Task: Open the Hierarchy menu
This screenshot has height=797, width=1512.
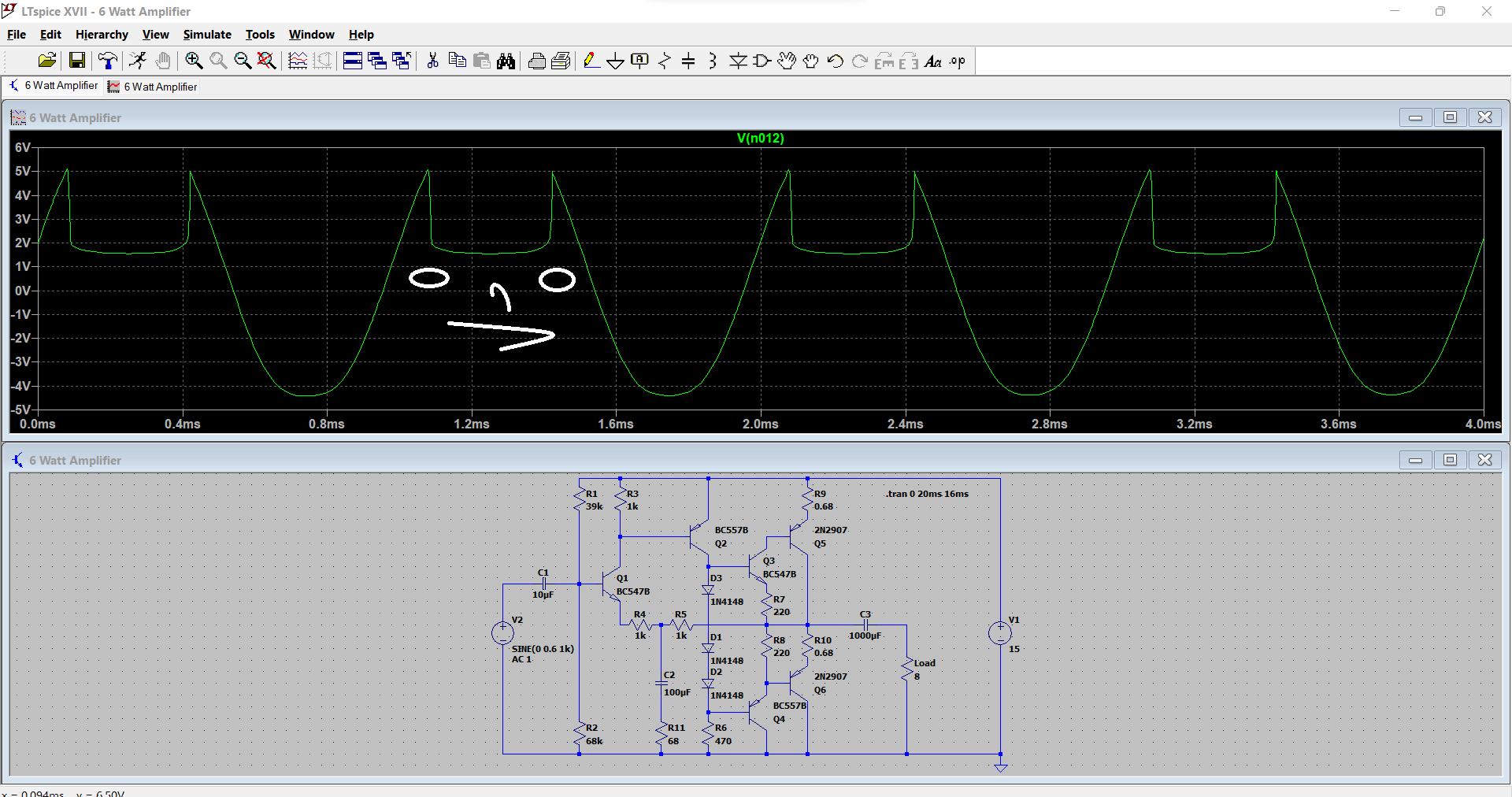Action: (x=102, y=35)
